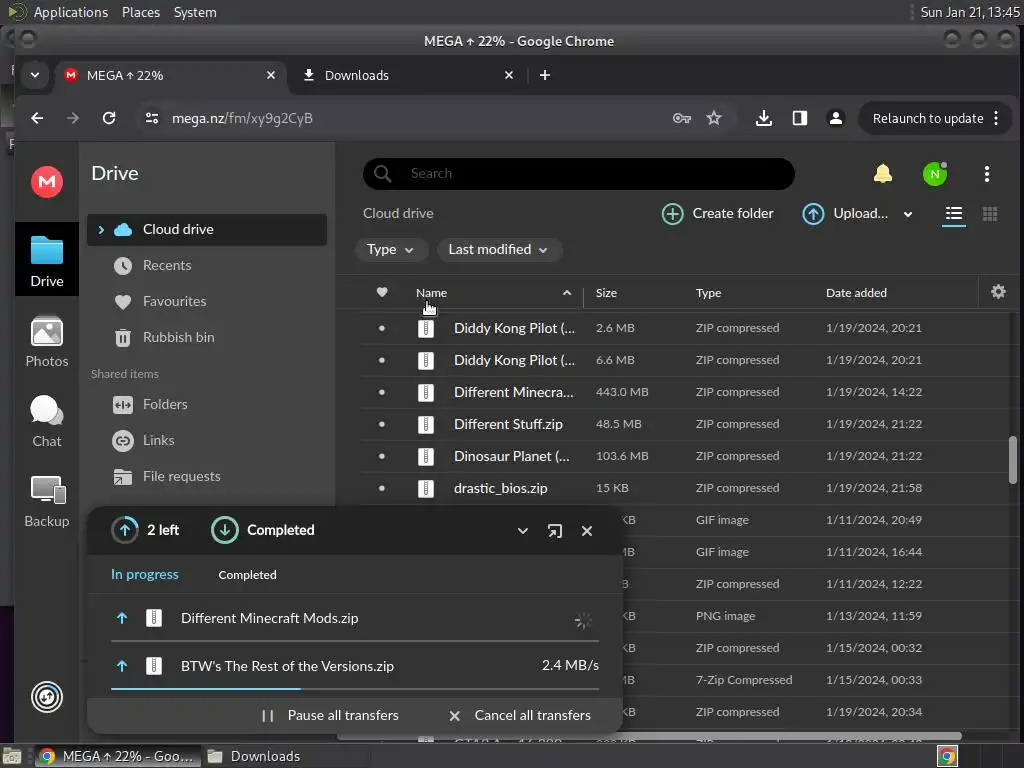Click the mega.nz address bar URL
The width and height of the screenshot is (1024, 768).
pyautogui.click(x=242, y=118)
